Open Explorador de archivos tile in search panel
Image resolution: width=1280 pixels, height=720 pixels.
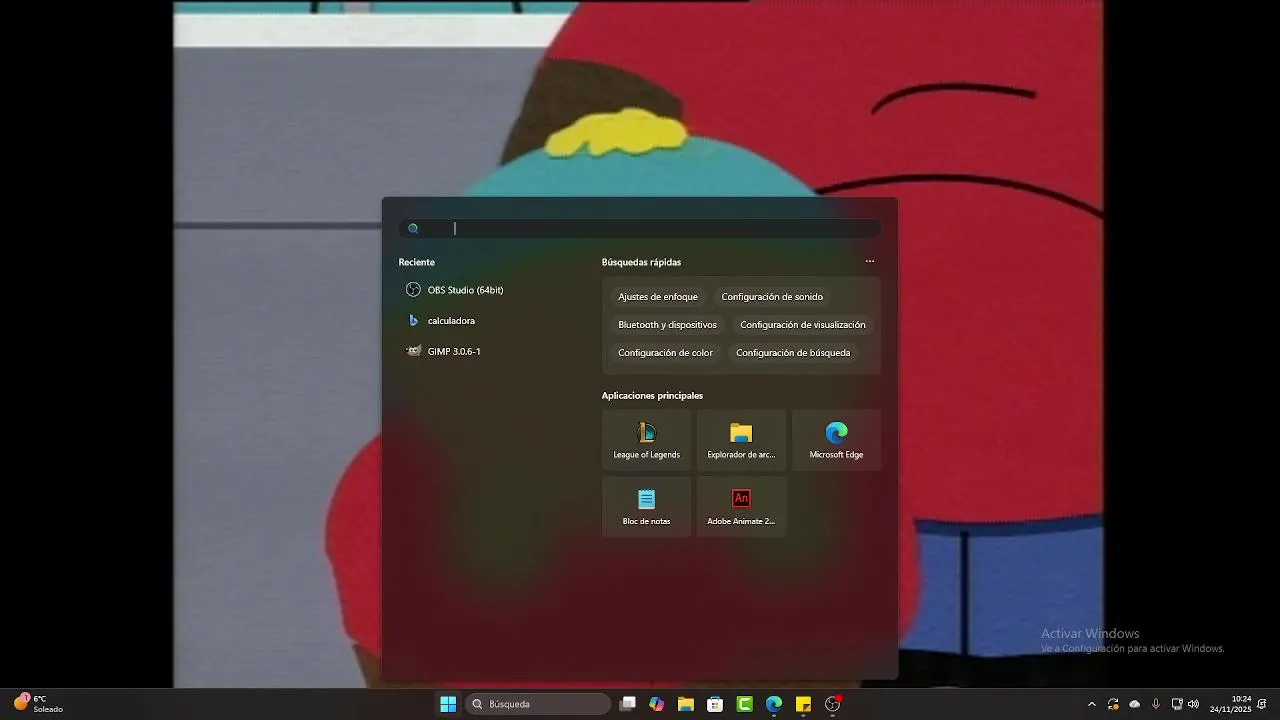tap(741, 440)
